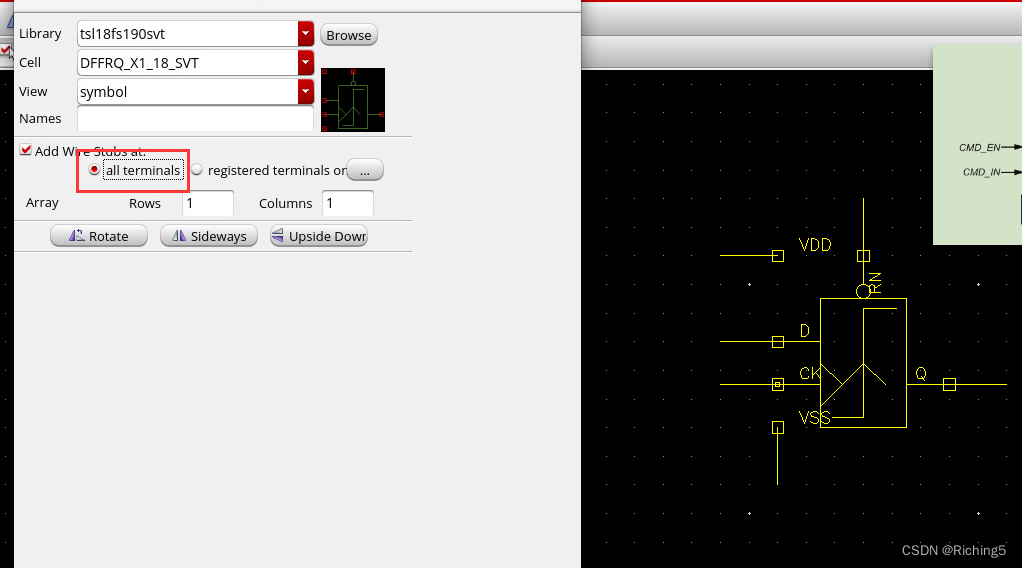This screenshot has width=1022, height=568.
Task: Click the D pin square on flip-flop symbol
Action: tap(778, 342)
